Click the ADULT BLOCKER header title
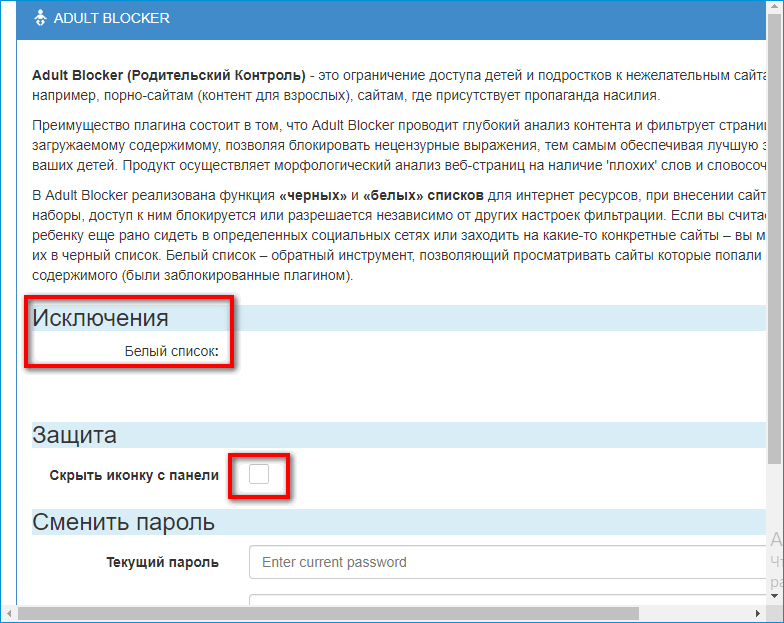The image size is (784, 623). (x=112, y=18)
